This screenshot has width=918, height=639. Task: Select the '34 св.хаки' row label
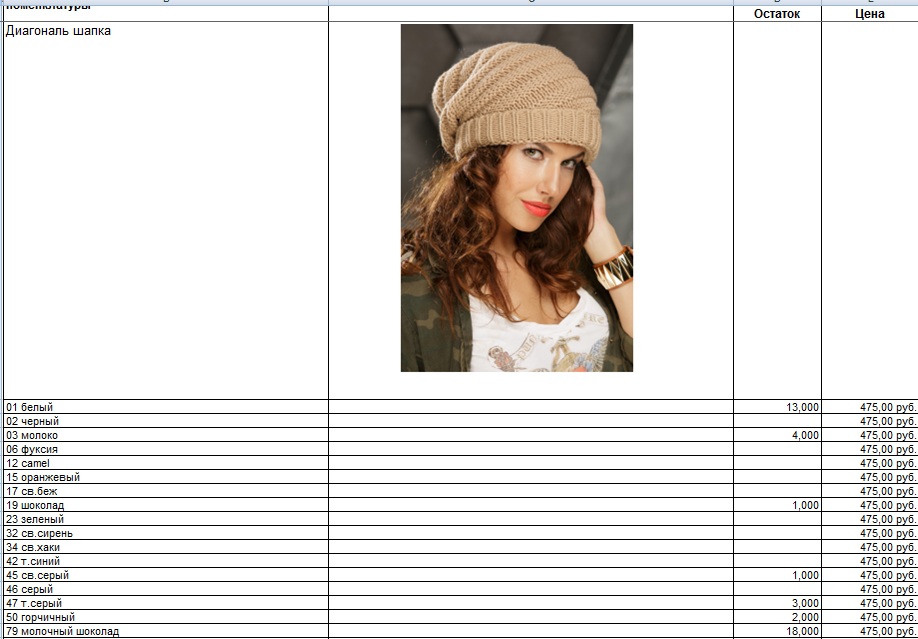click(33, 548)
